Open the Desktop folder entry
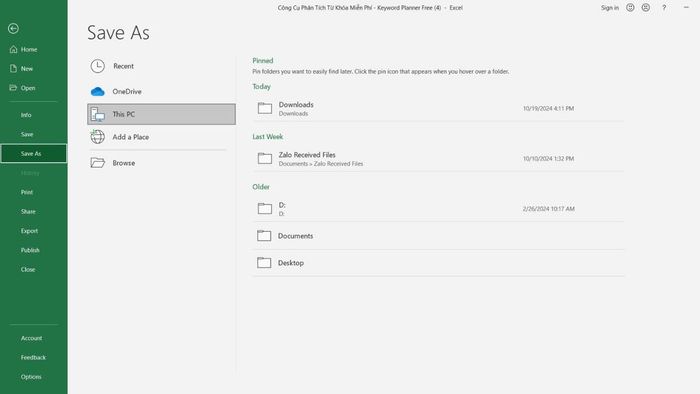 [x=438, y=263]
